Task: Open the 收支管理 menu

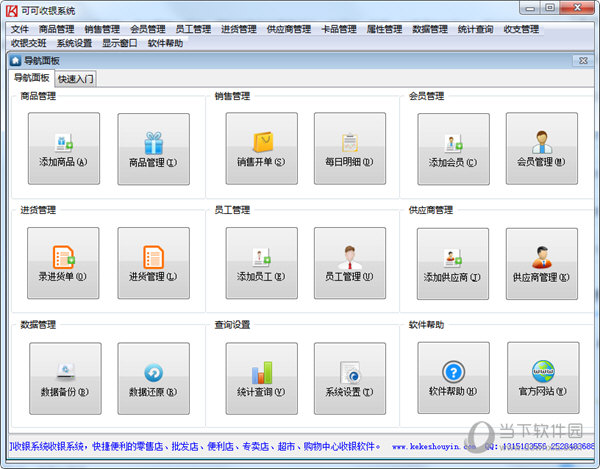Action: (x=522, y=29)
